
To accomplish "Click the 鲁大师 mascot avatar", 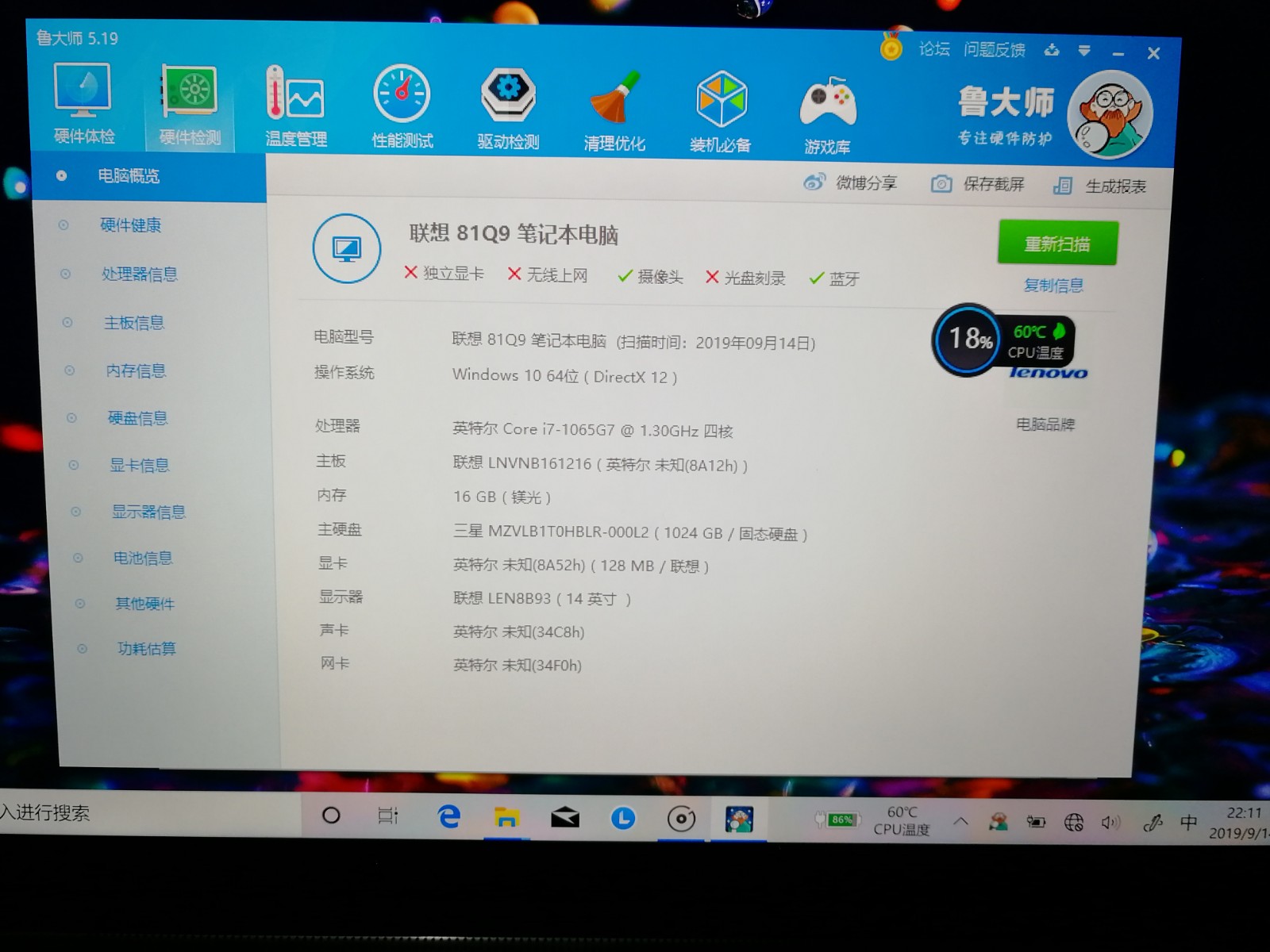I will [x=1110, y=114].
